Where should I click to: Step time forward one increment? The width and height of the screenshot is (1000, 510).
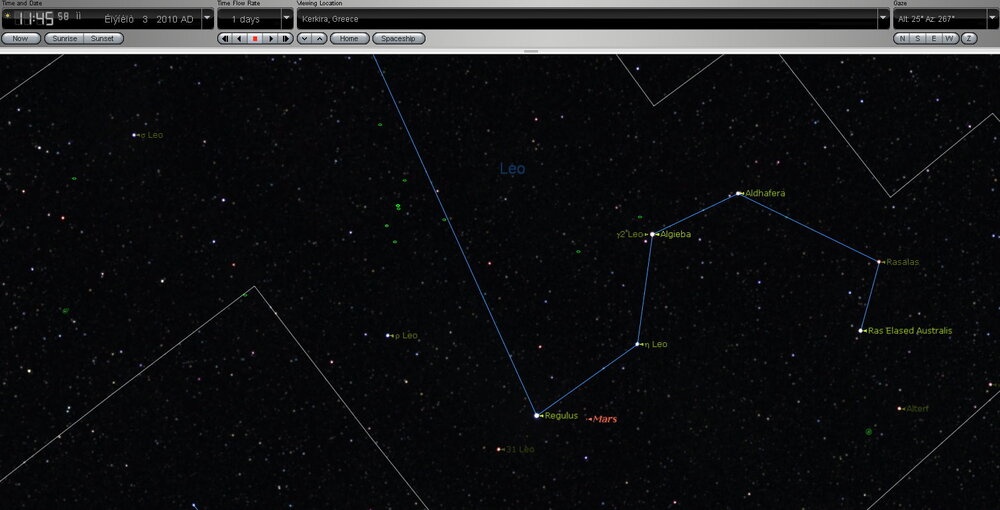coord(286,39)
